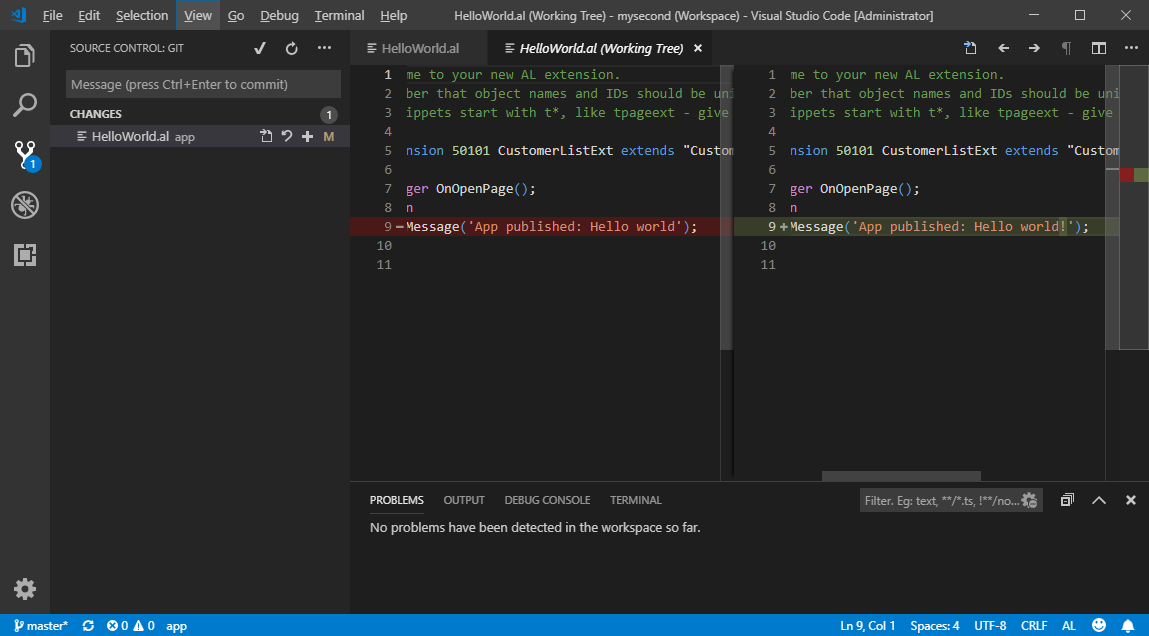Open the Terminal menu
Viewport: 1149px width, 636px height.
click(339, 16)
